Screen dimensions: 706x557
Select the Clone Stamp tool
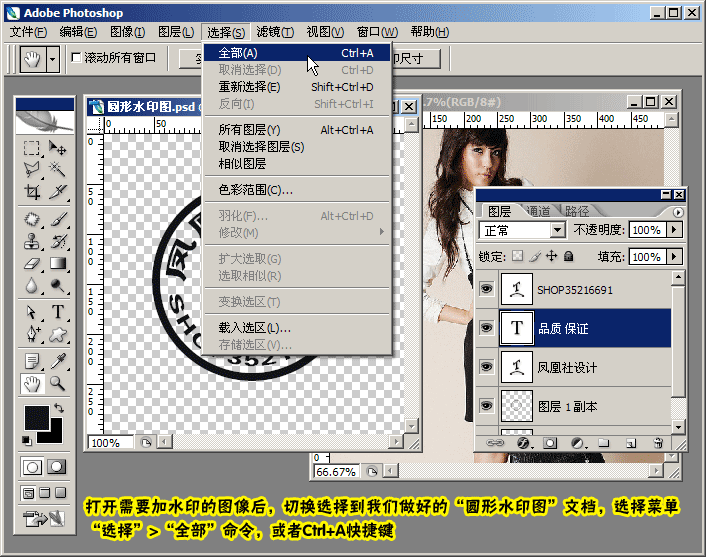32,241
